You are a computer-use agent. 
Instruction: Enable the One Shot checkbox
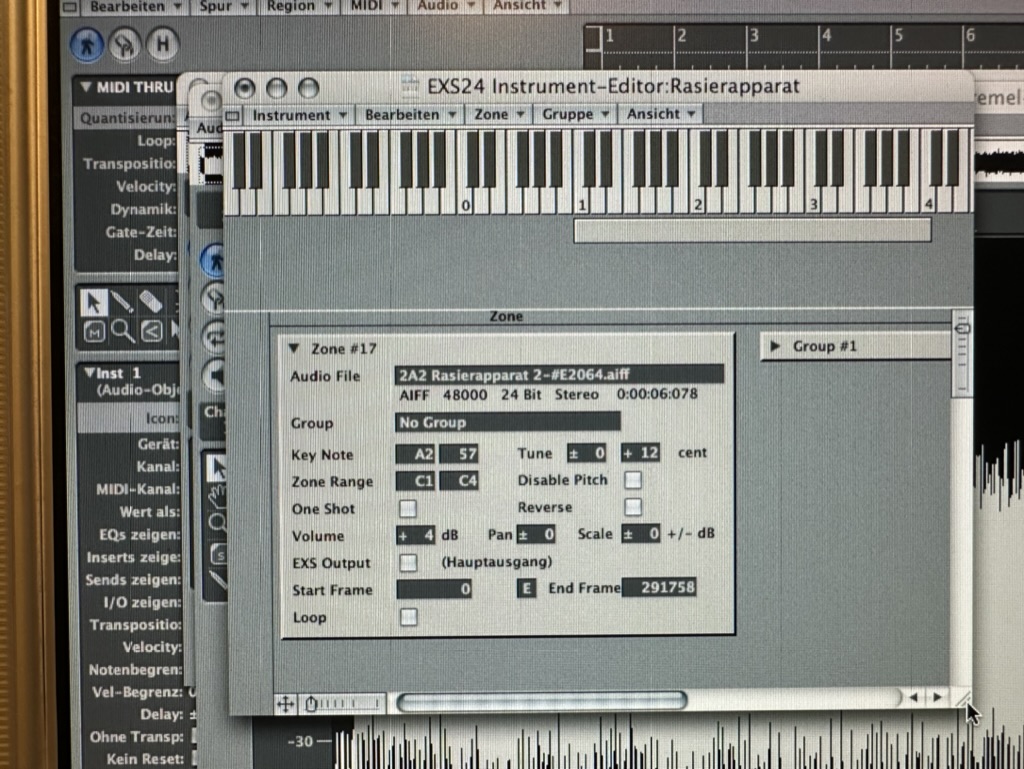[x=408, y=508]
